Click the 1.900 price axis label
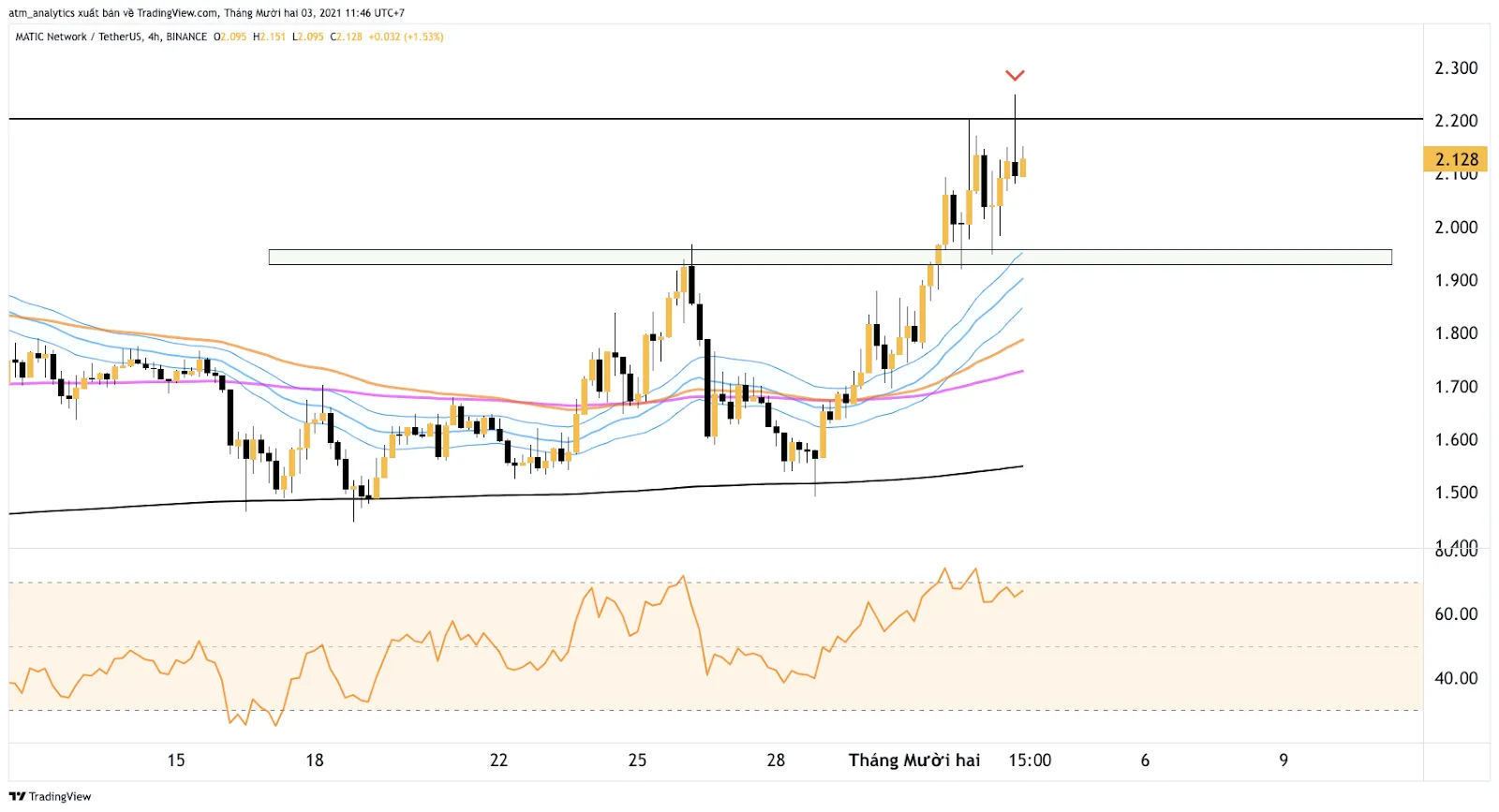This screenshot has width=1499, height=812. pyautogui.click(x=1456, y=280)
